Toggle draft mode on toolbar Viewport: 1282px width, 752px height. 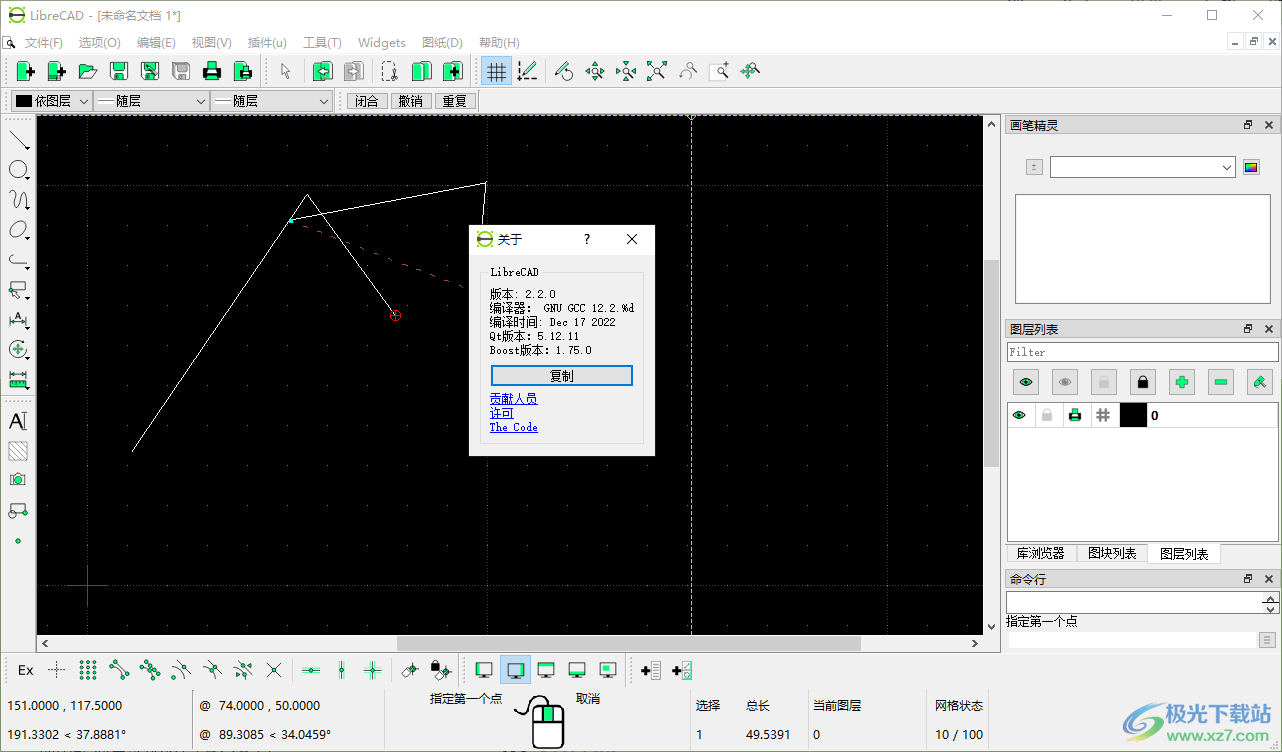[527, 71]
